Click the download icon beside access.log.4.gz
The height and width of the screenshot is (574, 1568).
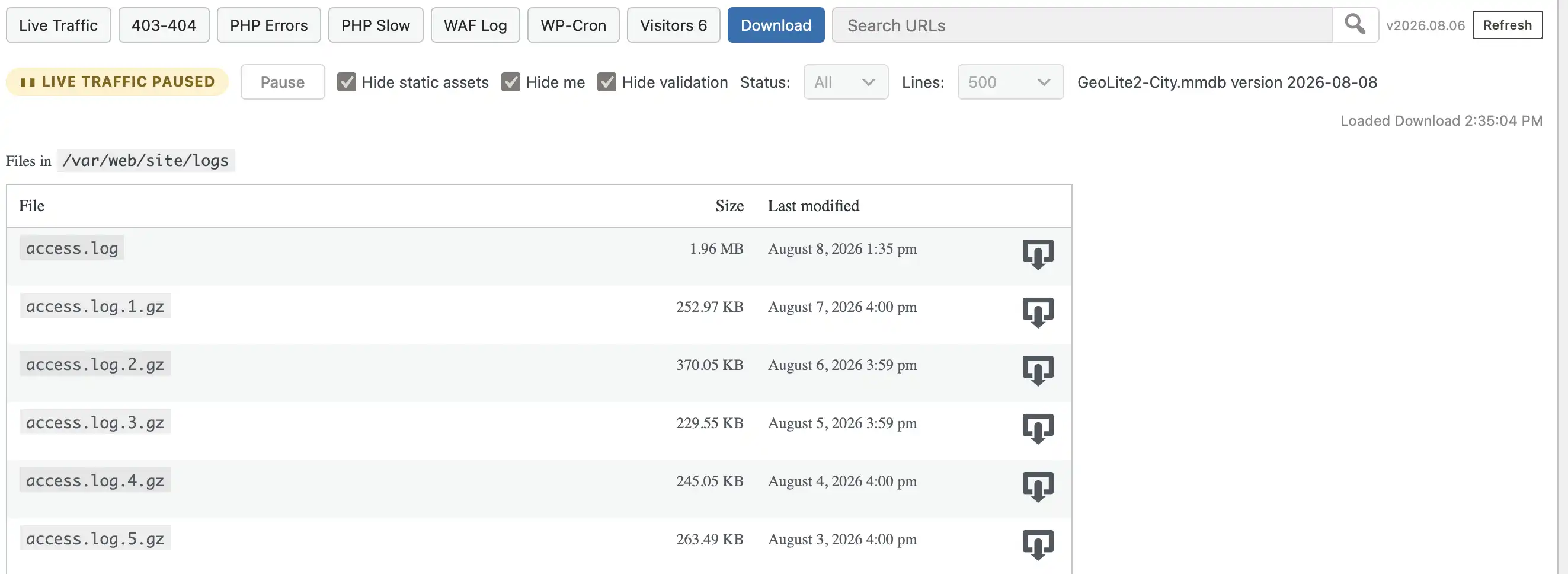[1038, 486]
